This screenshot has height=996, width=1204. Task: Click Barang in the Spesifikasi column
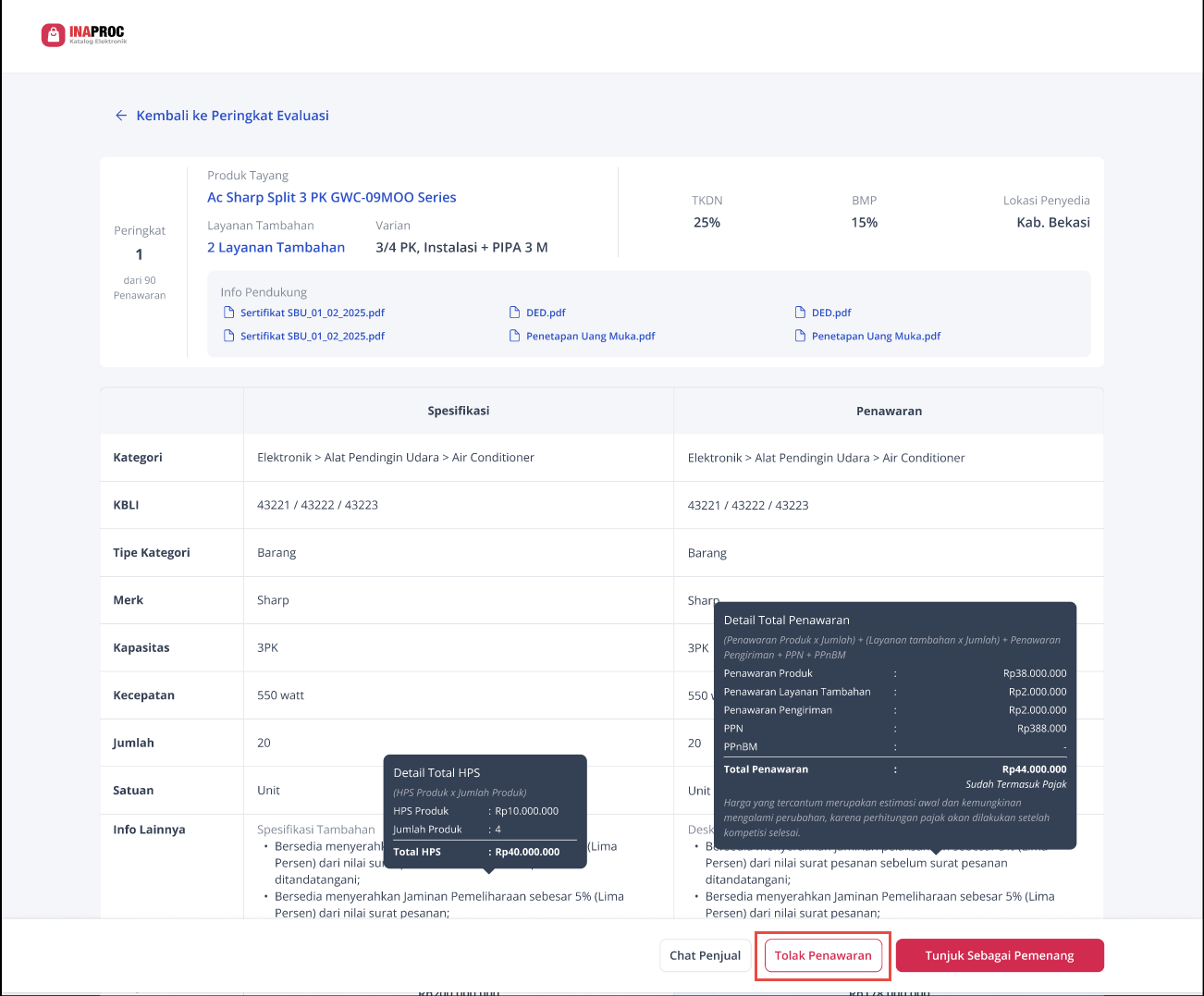[x=276, y=553]
